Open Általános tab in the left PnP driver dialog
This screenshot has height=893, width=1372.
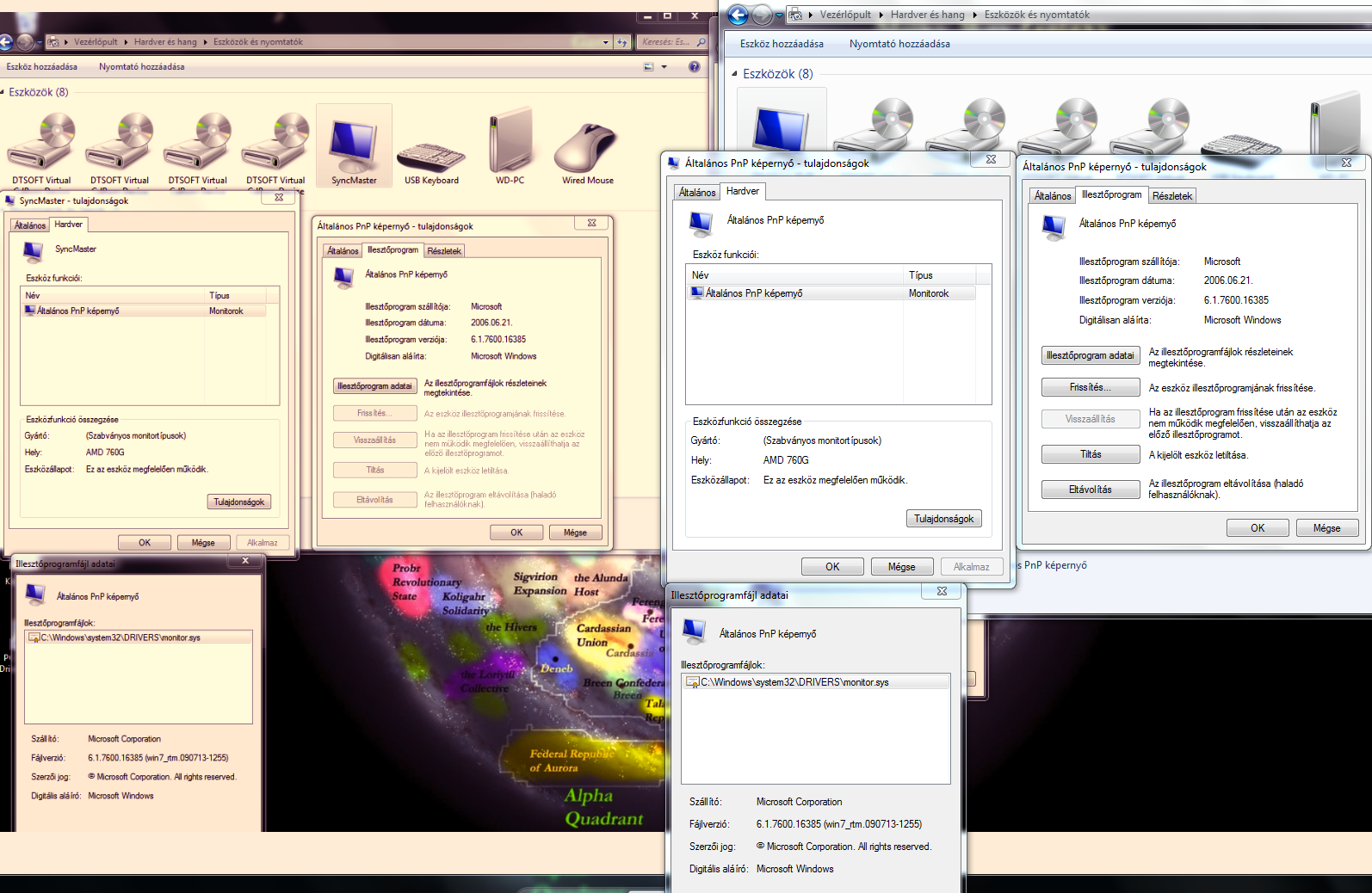[x=343, y=251]
